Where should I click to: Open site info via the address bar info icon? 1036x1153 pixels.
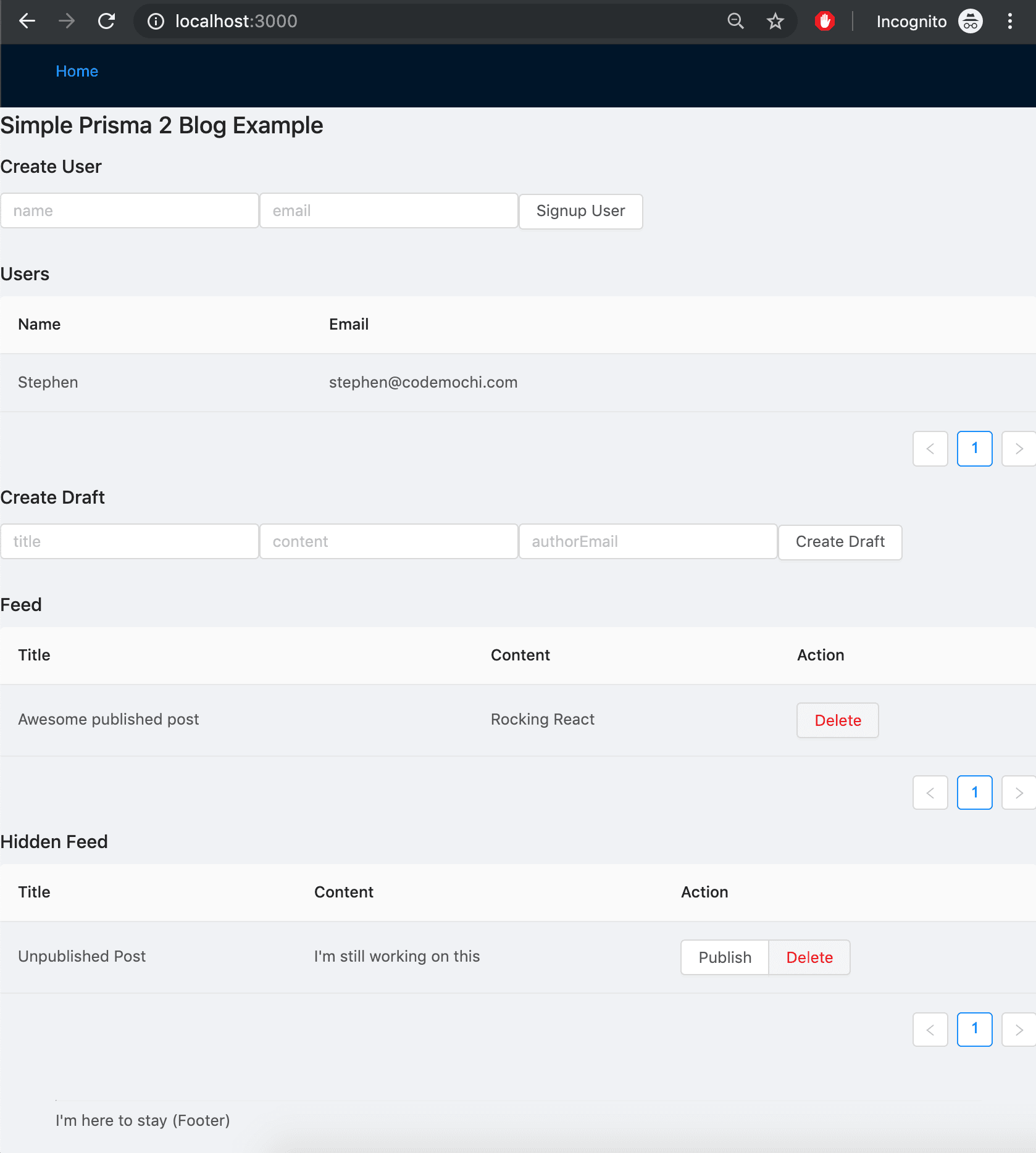[x=154, y=20]
